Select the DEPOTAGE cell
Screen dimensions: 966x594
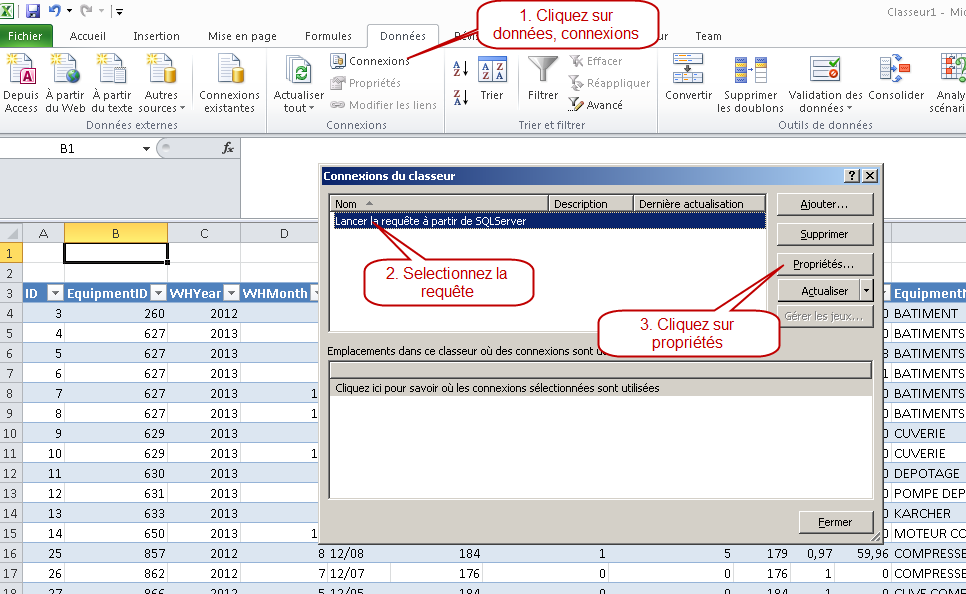coord(928,473)
